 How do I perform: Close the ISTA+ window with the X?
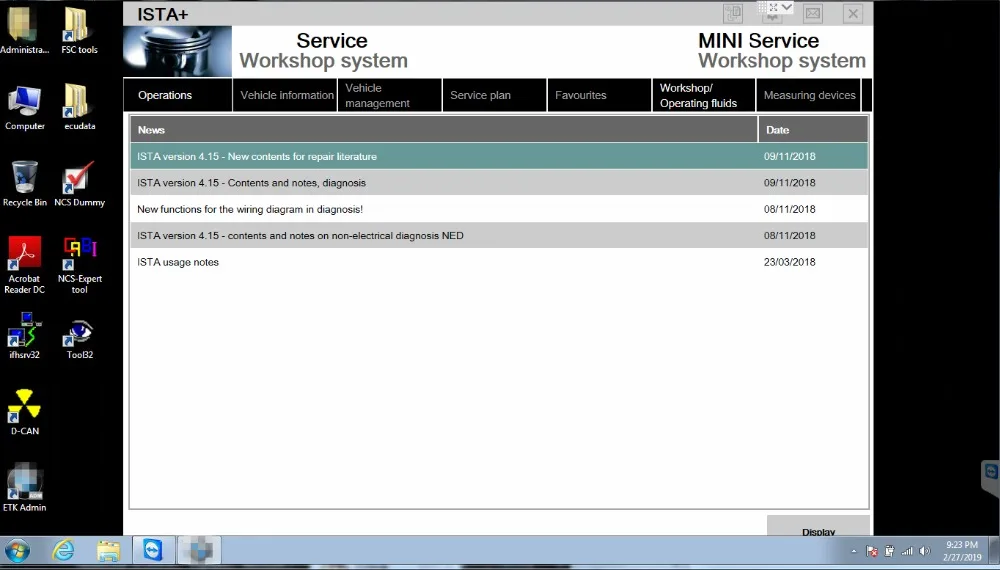pyautogui.click(x=853, y=13)
